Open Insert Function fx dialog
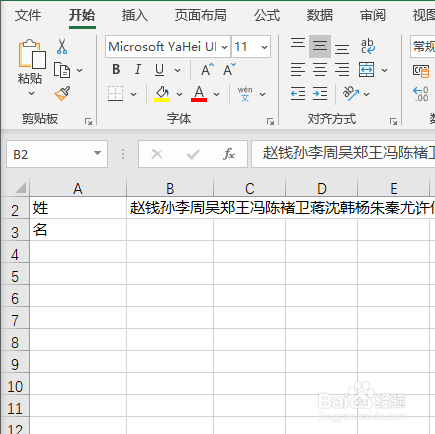 coord(229,154)
